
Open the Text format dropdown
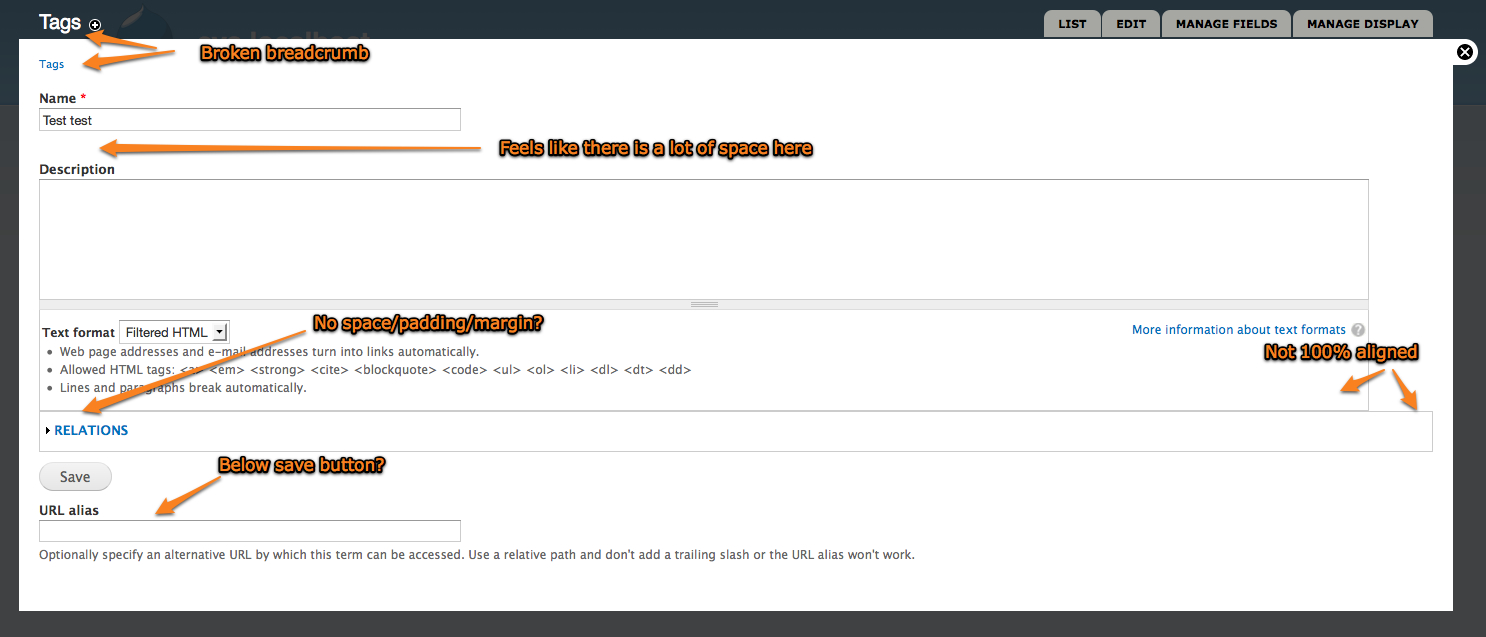click(174, 332)
